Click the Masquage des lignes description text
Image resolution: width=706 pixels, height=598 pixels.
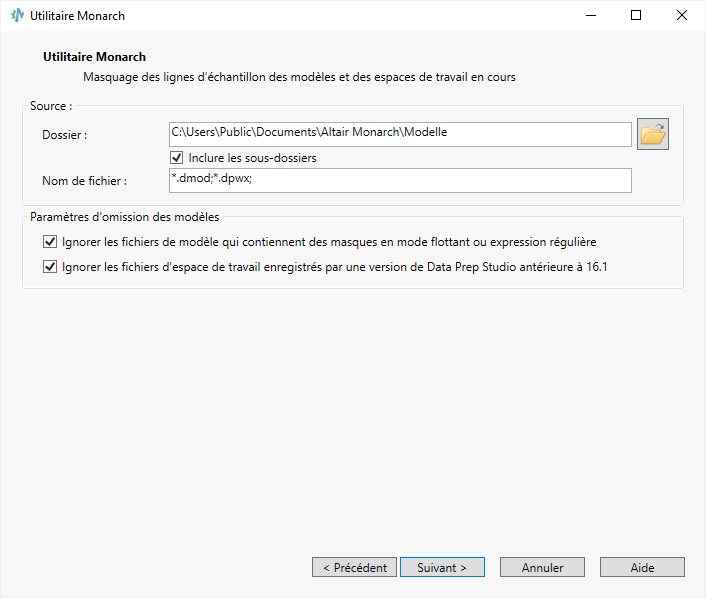coord(299,77)
